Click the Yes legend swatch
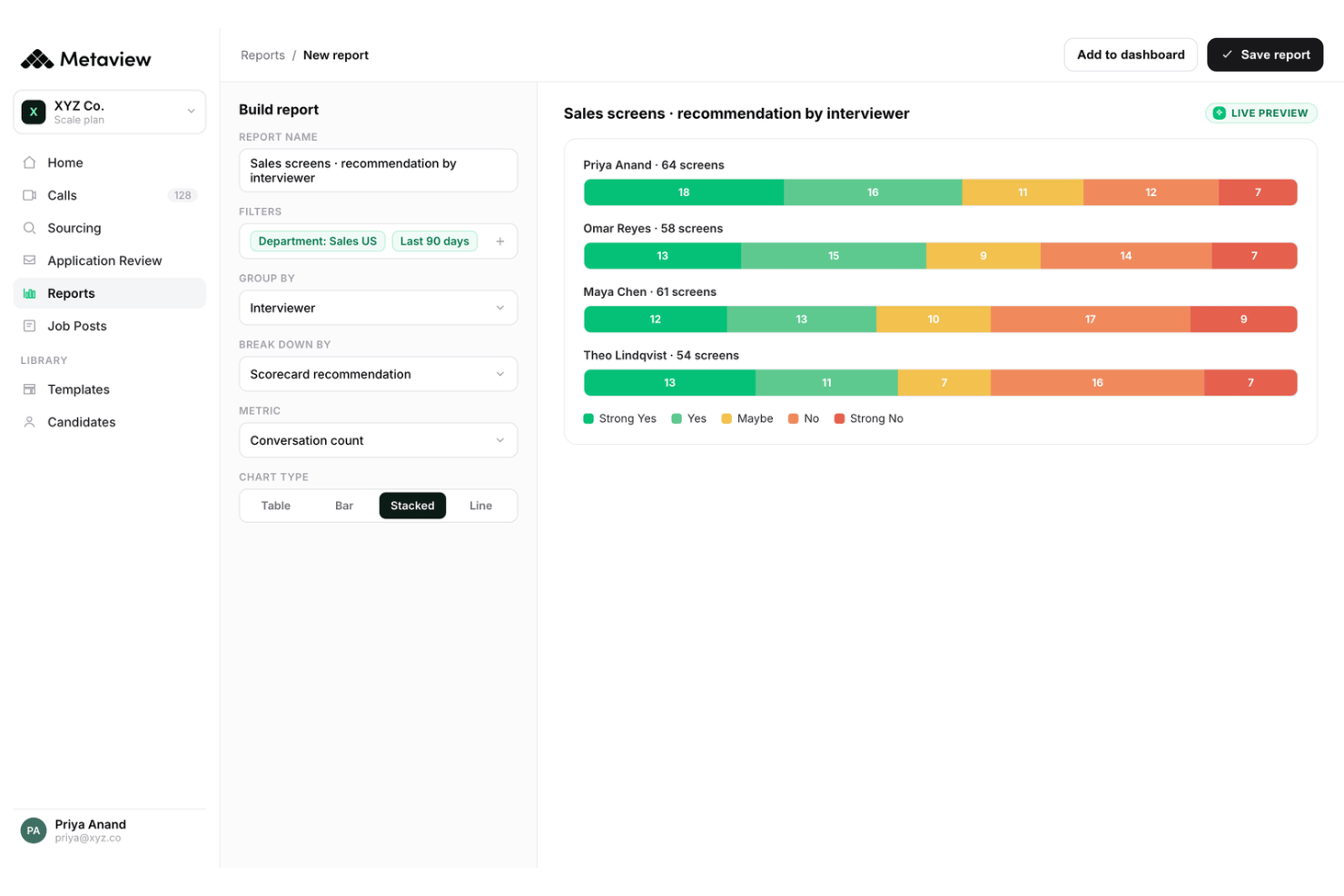 677,418
